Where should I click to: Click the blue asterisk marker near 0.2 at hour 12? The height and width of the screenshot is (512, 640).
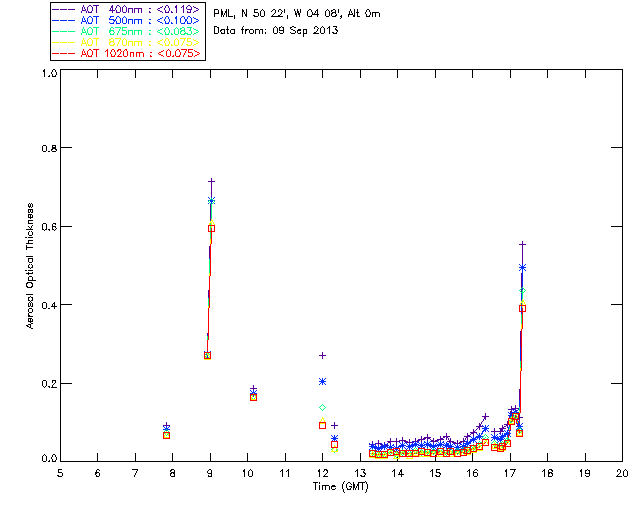[322, 382]
